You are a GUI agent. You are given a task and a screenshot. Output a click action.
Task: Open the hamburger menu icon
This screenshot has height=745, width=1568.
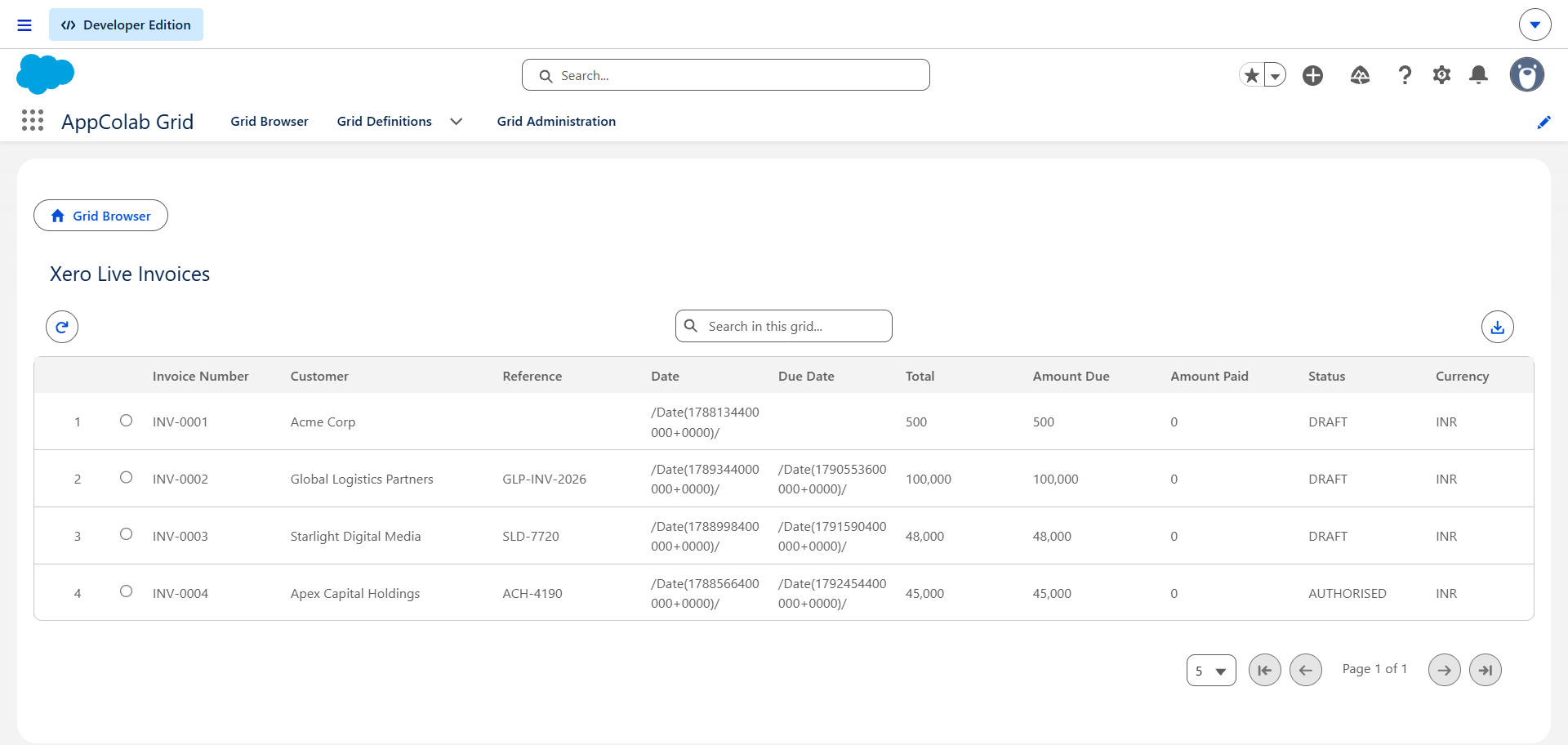(x=24, y=25)
